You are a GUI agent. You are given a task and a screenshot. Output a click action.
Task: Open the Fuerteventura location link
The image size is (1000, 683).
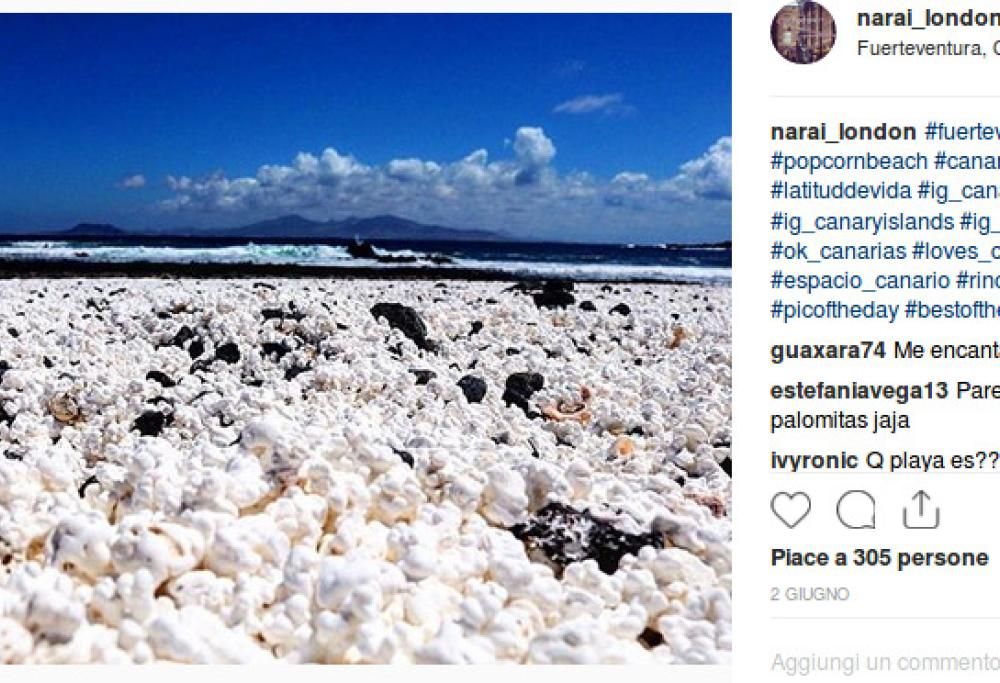click(x=928, y=48)
